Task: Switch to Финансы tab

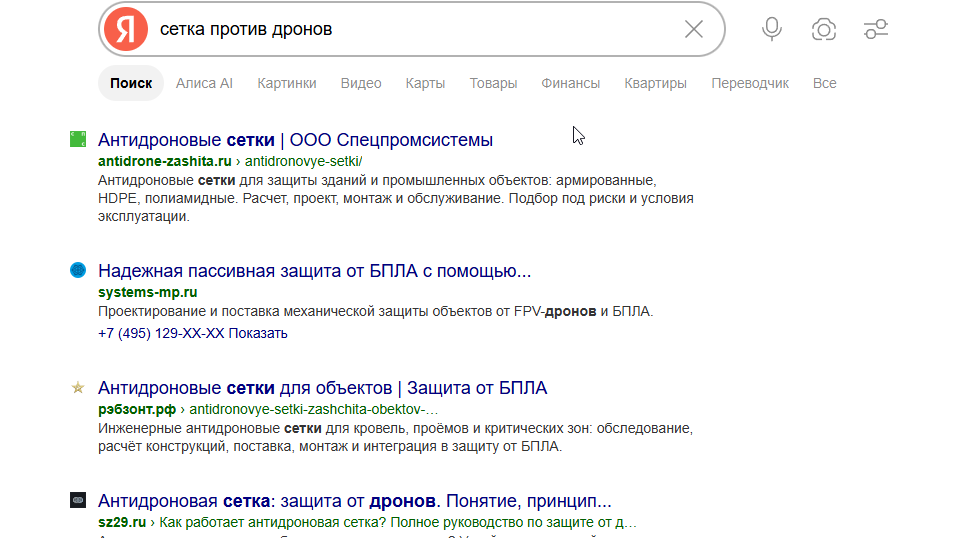Action: click(x=571, y=83)
